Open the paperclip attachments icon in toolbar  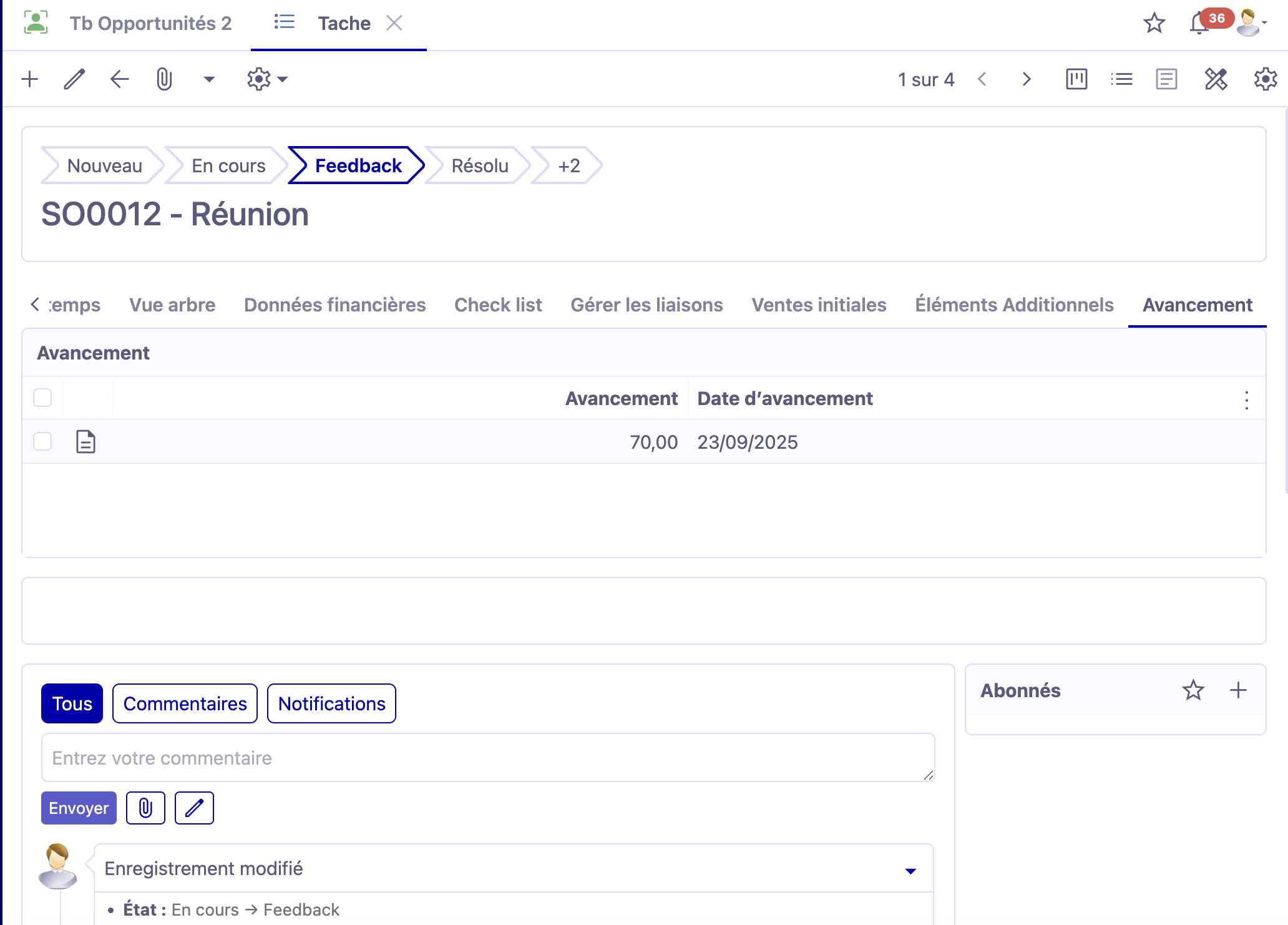click(x=164, y=79)
